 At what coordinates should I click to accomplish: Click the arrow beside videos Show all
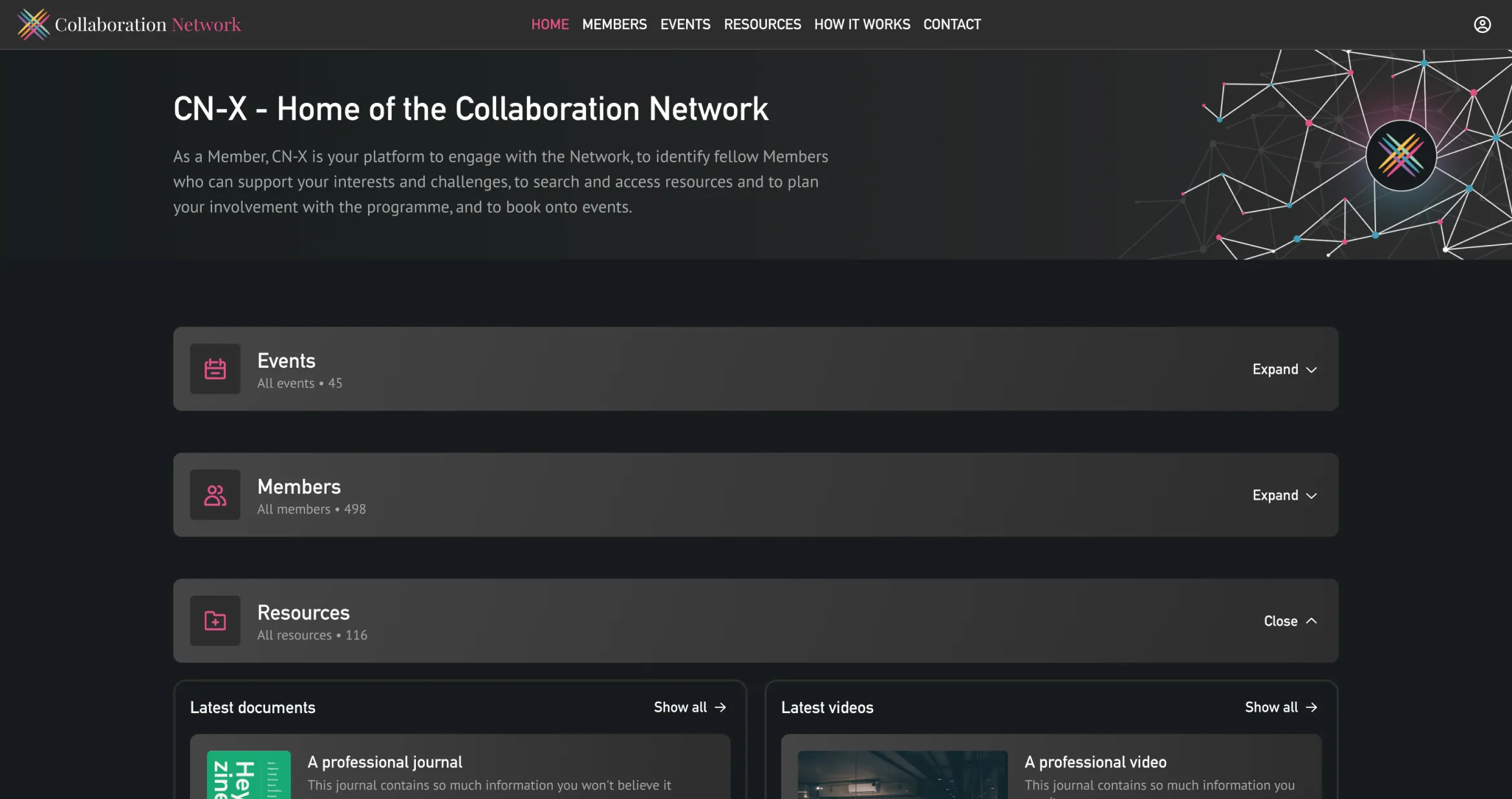pyautogui.click(x=1312, y=707)
